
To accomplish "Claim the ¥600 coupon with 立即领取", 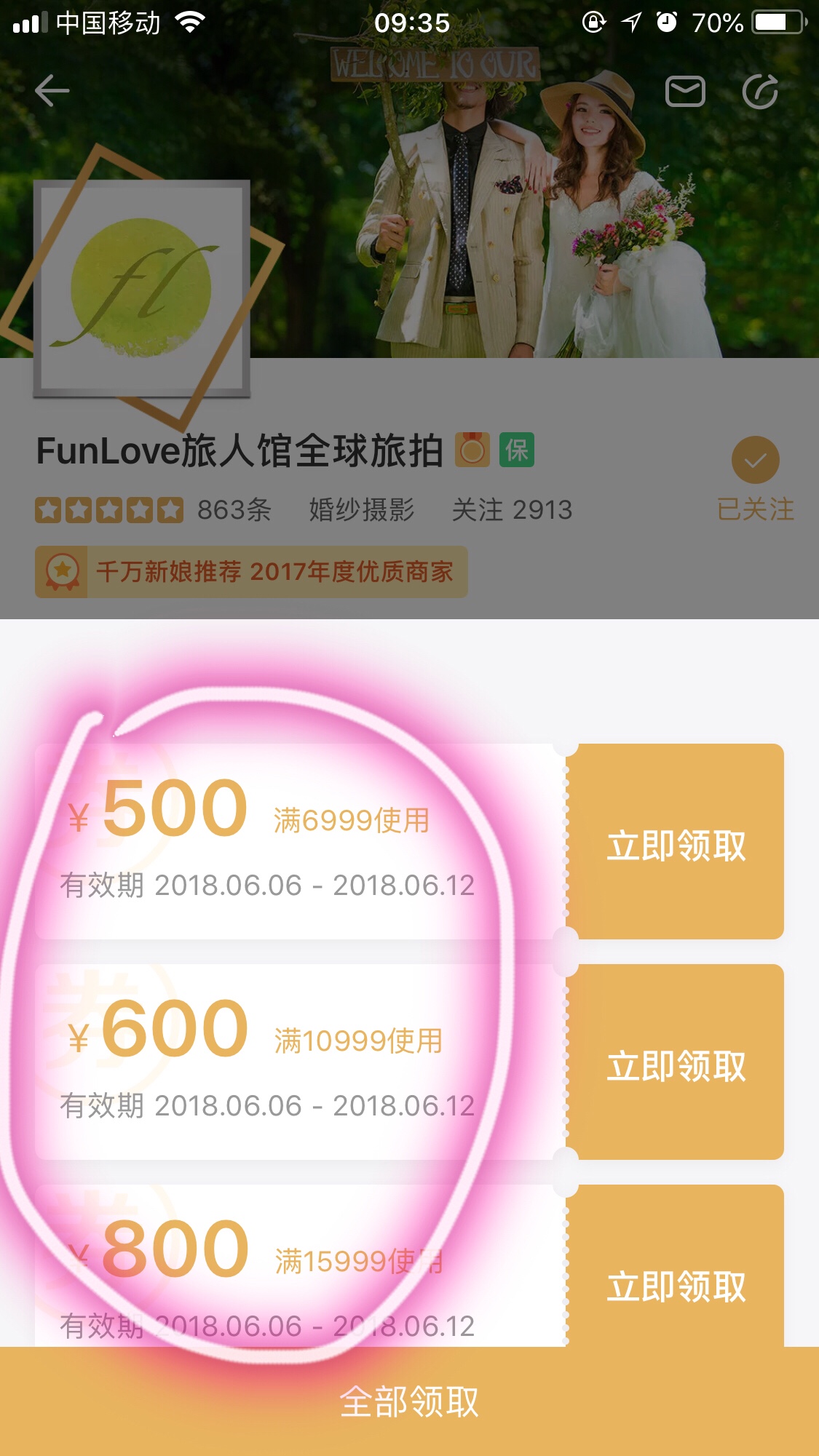I will click(x=676, y=1065).
